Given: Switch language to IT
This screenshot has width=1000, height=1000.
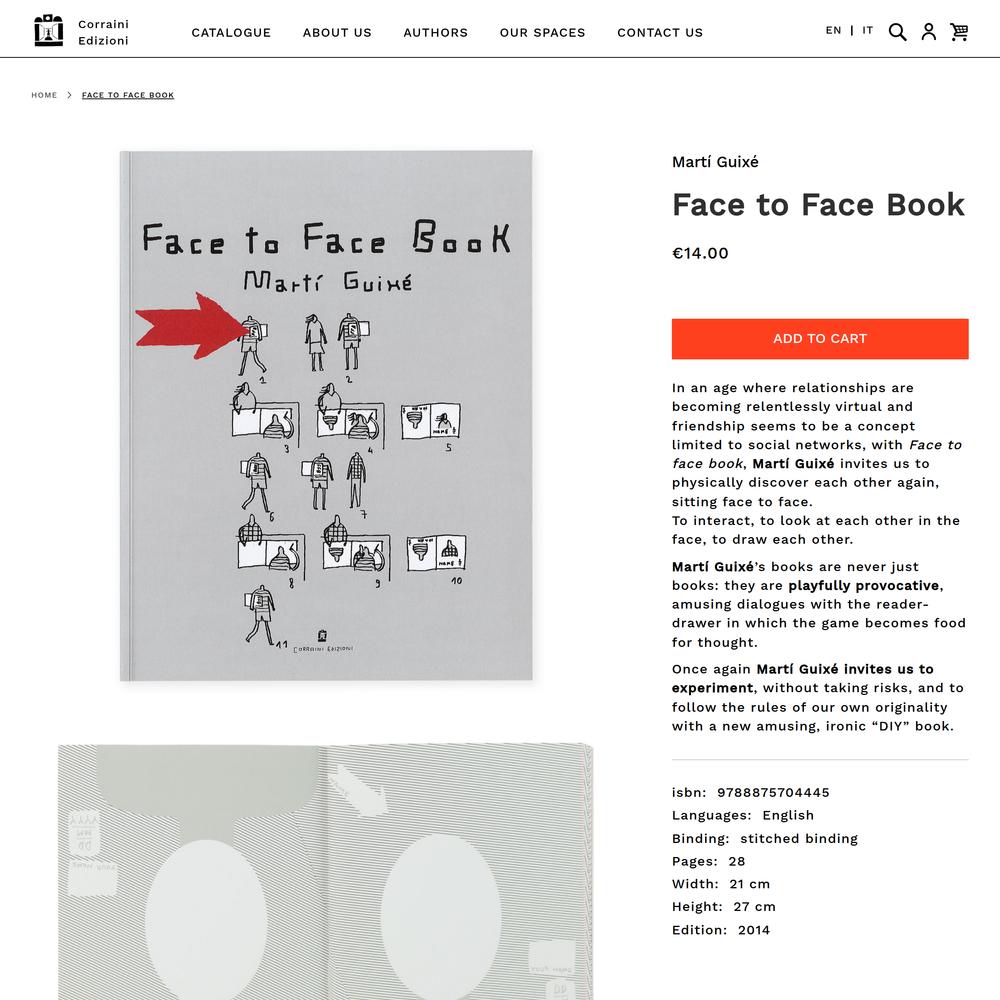Looking at the screenshot, I should [867, 30].
